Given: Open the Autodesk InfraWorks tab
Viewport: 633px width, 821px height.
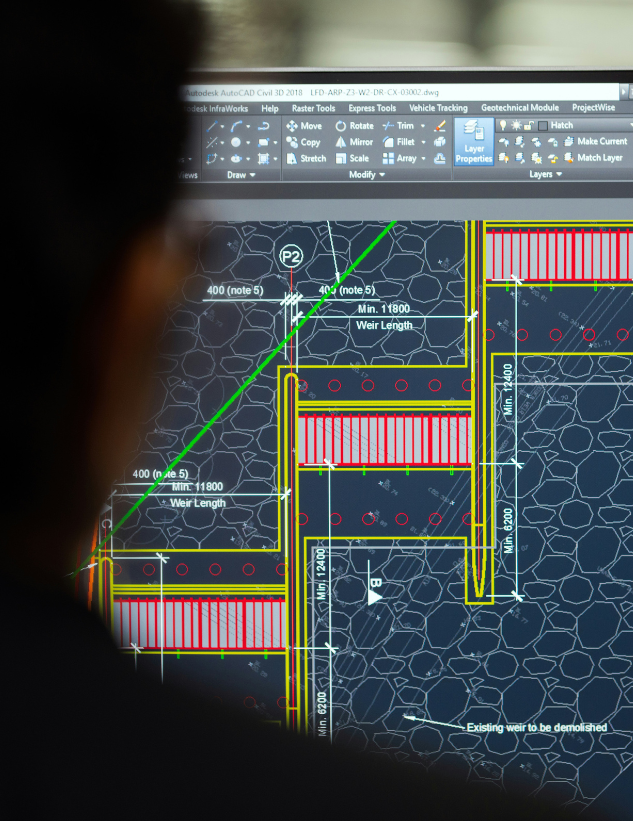Looking at the screenshot, I should click(215, 108).
